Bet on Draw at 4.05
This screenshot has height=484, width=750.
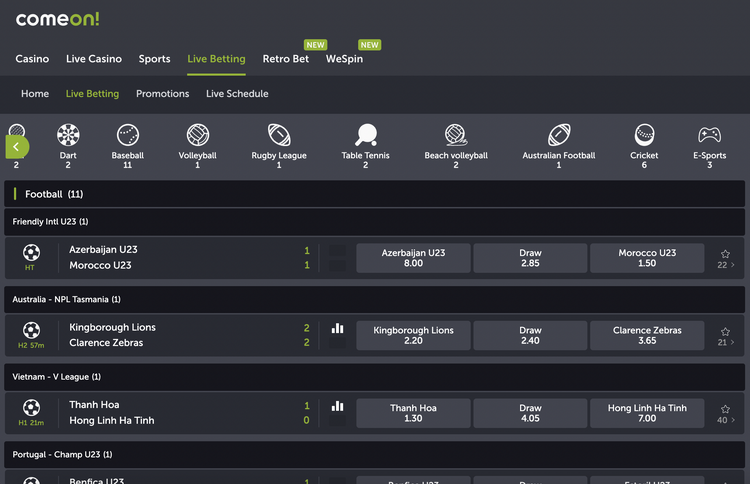tap(530, 413)
